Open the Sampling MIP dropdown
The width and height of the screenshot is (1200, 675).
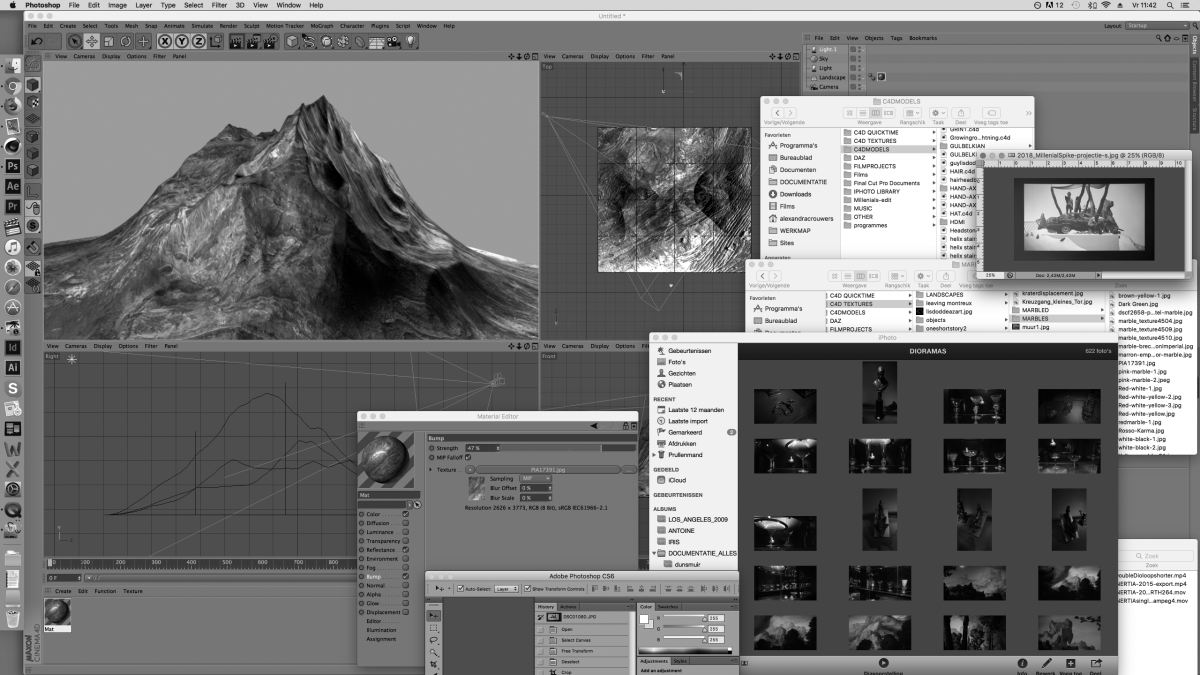tap(535, 479)
